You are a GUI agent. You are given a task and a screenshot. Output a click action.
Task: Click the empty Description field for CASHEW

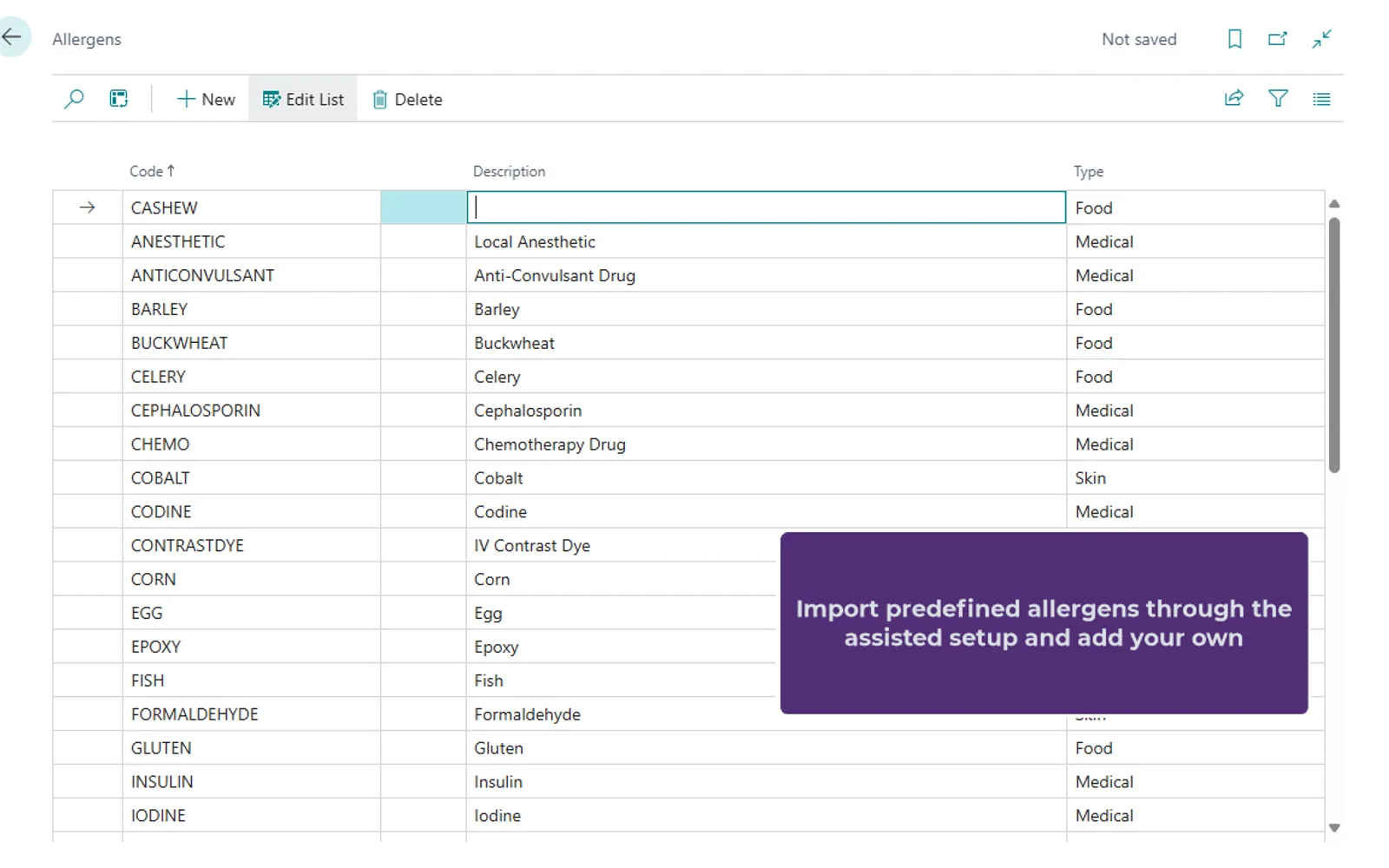click(766, 207)
